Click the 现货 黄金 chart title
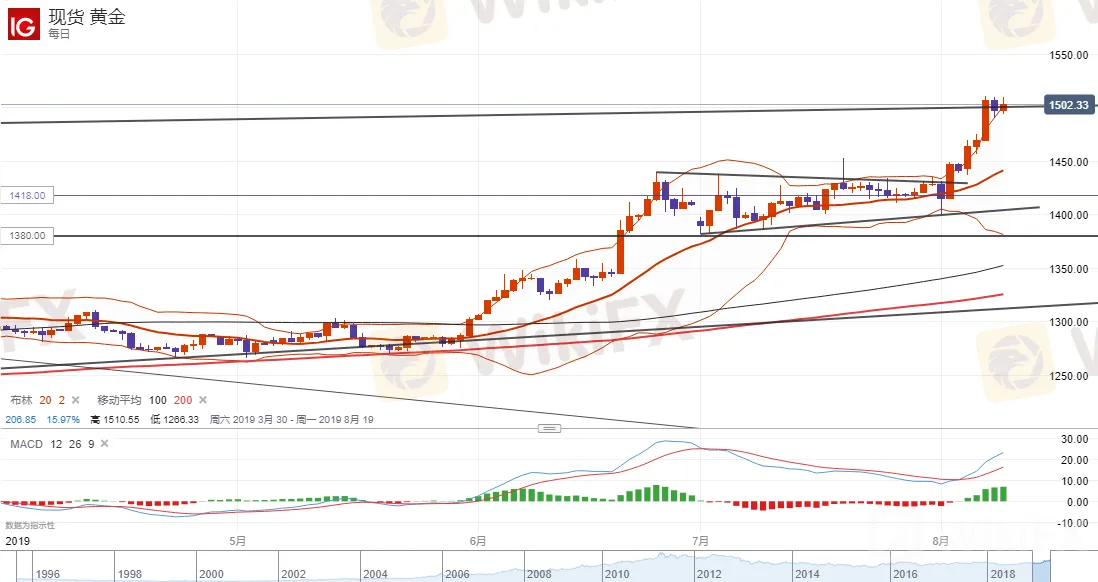 pos(87,17)
